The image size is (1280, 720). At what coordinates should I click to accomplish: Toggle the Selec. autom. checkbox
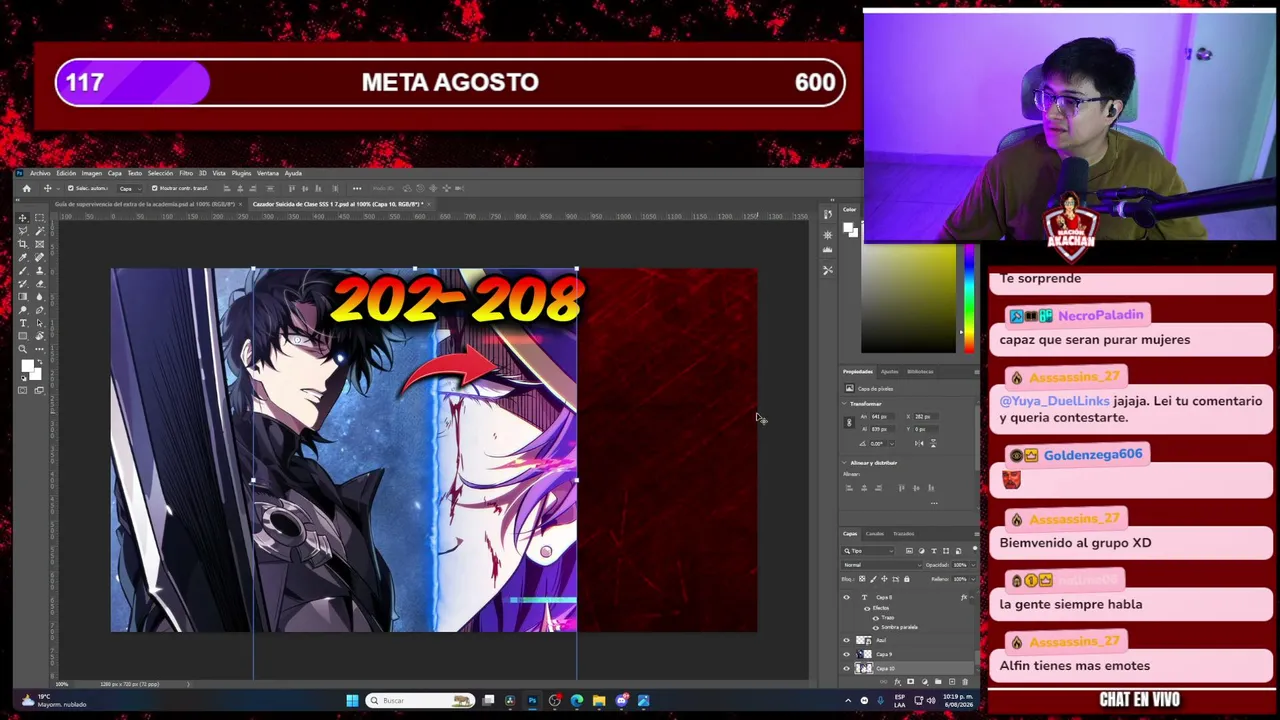pyautogui.click(x=70, y=188)
